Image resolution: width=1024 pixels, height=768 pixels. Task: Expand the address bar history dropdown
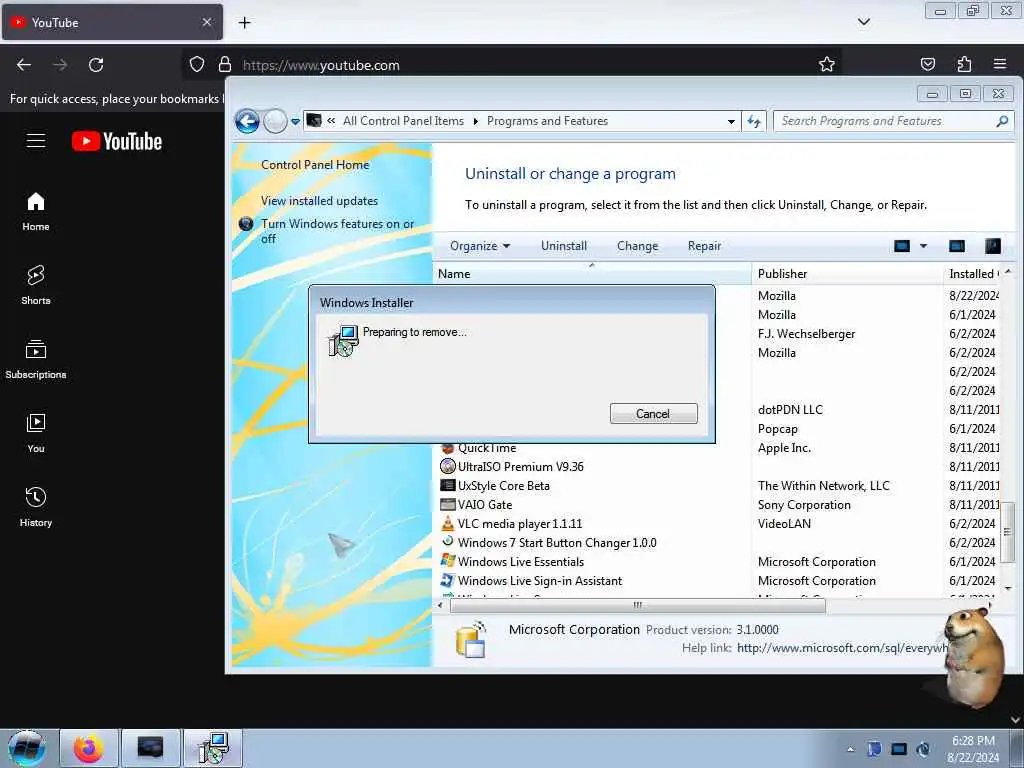731,121
